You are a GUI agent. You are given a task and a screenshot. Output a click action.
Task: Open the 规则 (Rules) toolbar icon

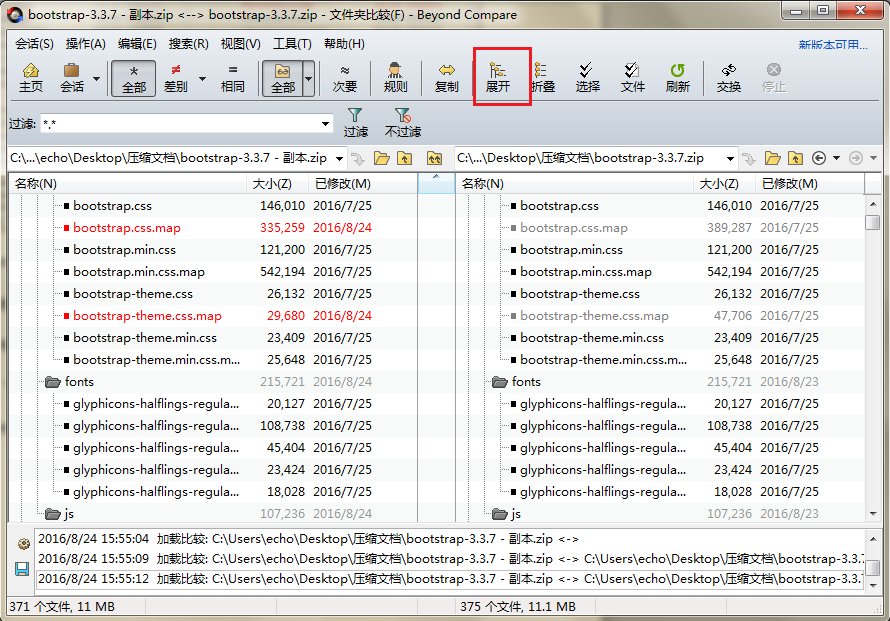click(x=395, y=77)
